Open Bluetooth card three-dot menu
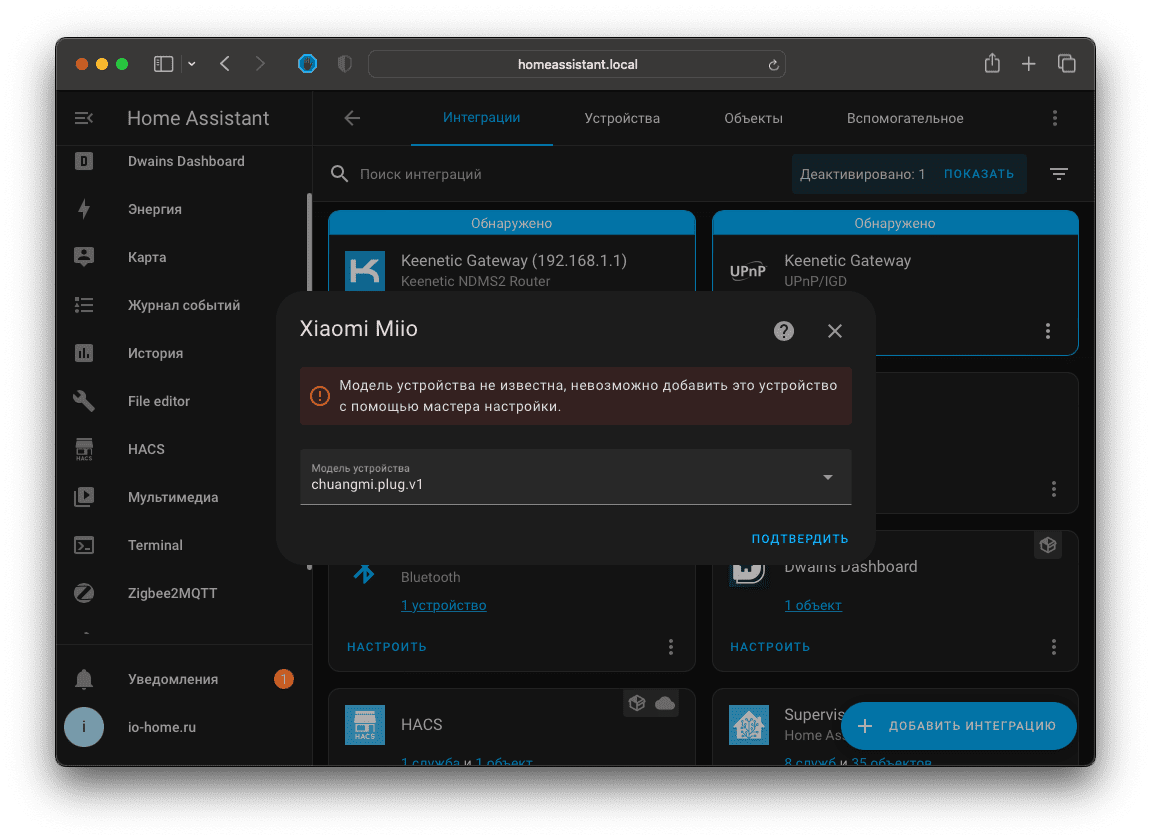This screenshot has width=1151, height=840. click(x=671, y=647)
